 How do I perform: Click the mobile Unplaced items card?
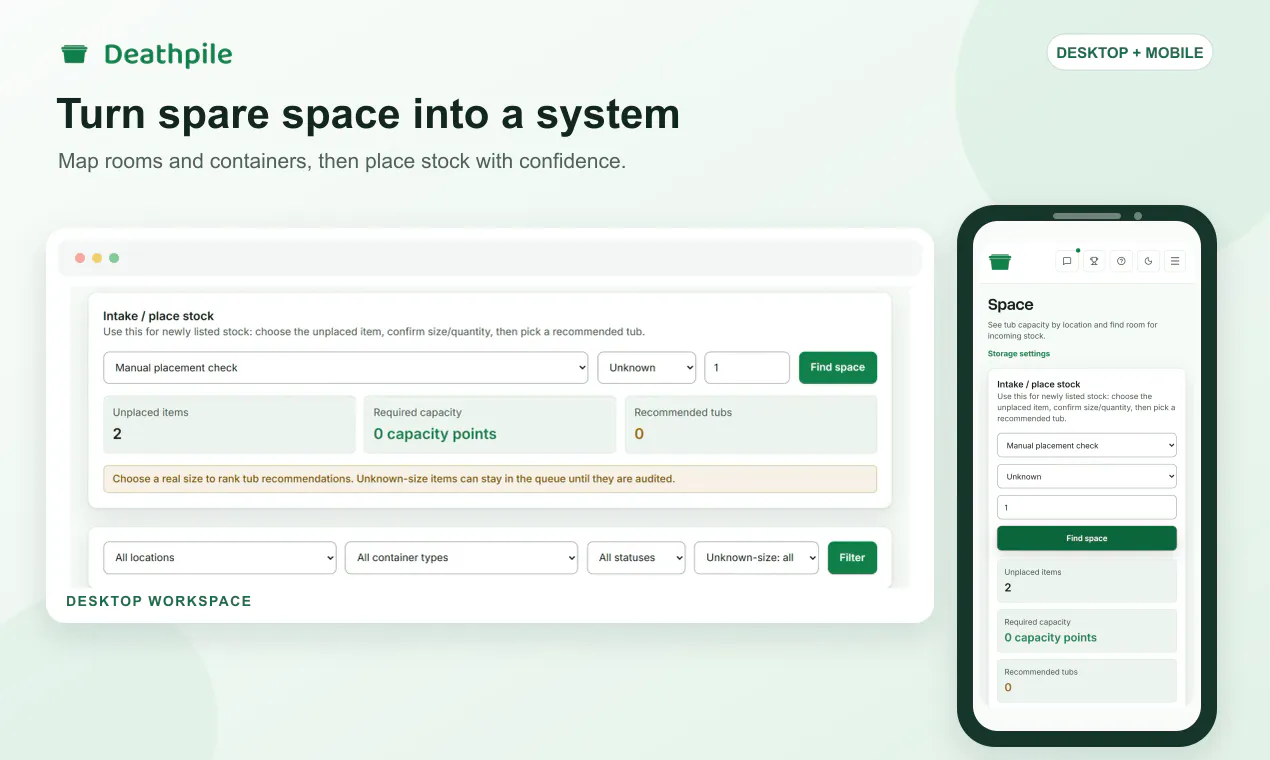1087,580
